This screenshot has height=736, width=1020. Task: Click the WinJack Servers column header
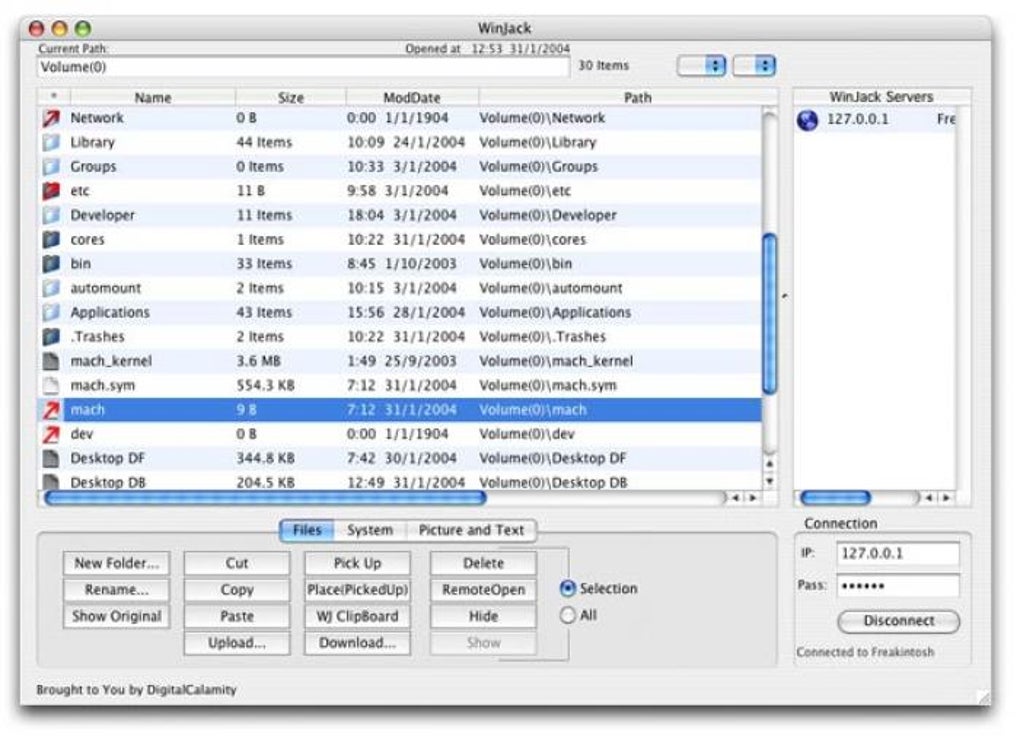[881, 97]
